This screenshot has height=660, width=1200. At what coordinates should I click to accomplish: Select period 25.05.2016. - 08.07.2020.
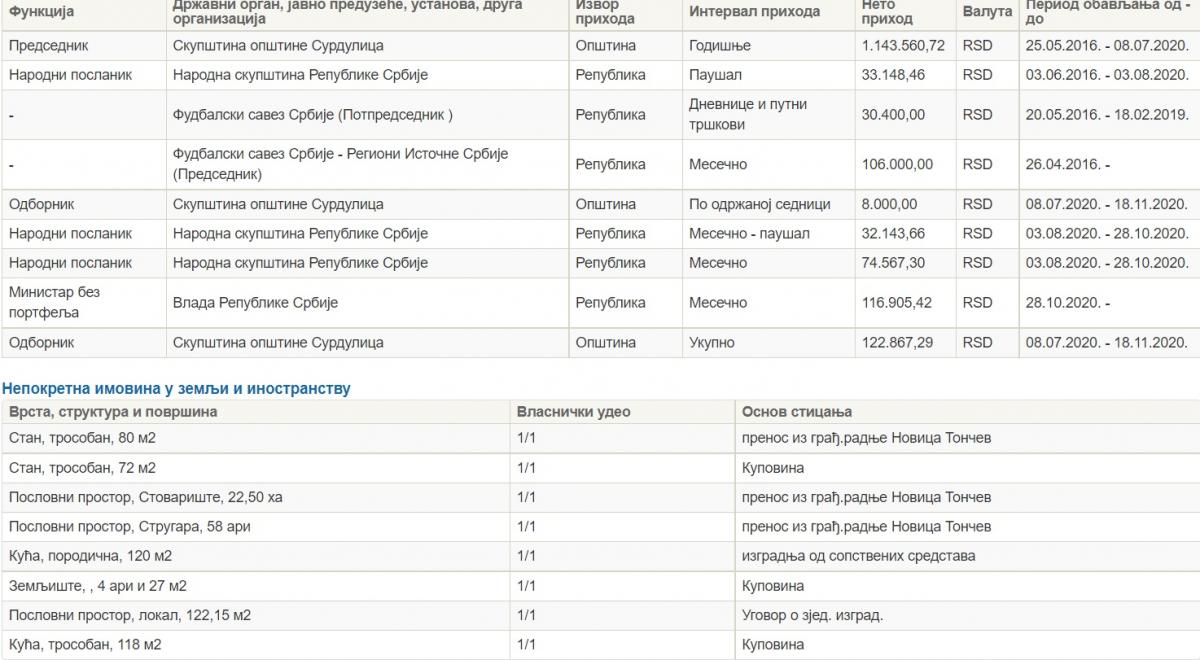[1106, 46]
